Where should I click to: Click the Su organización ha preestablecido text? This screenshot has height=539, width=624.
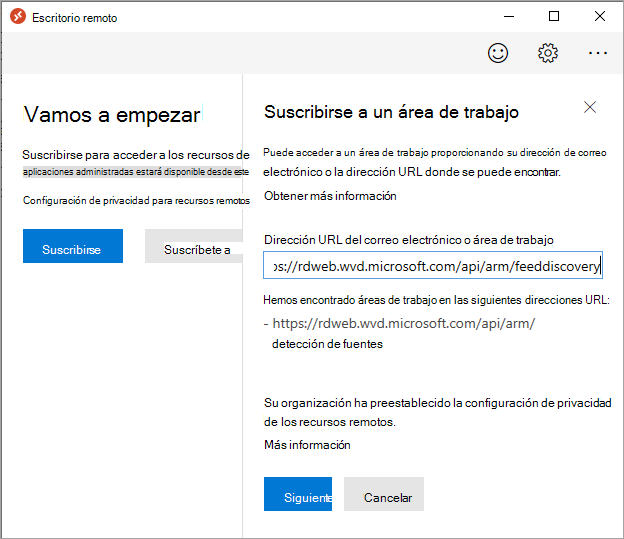tap(438, 412)
